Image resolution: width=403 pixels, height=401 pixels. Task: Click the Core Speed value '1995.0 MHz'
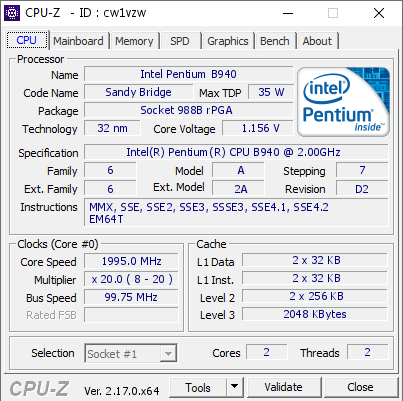tap(131, 261)
